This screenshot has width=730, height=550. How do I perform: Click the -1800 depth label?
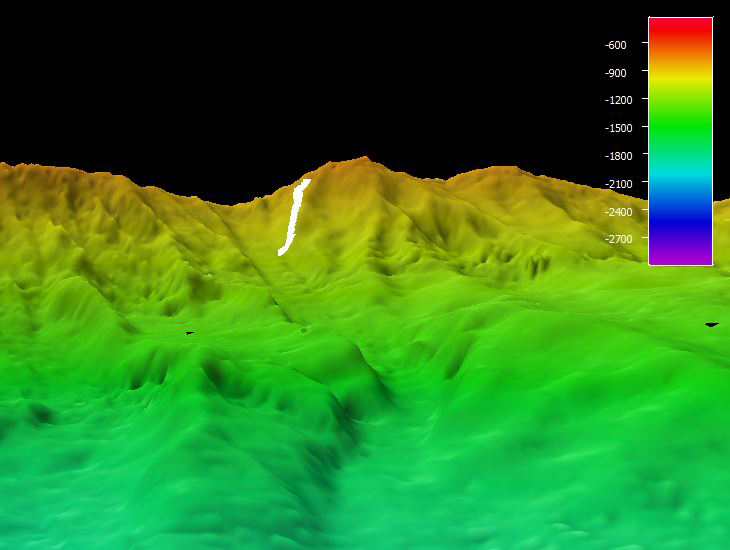[x=618, y=156]
